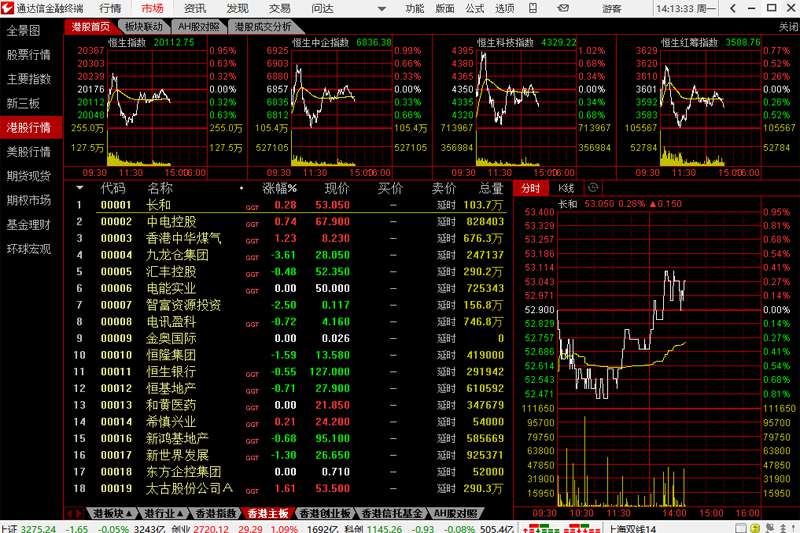This screenshot has height=533, width=800.
Task: Open 股票行情 in sidebar
Action: click(29, 55)
